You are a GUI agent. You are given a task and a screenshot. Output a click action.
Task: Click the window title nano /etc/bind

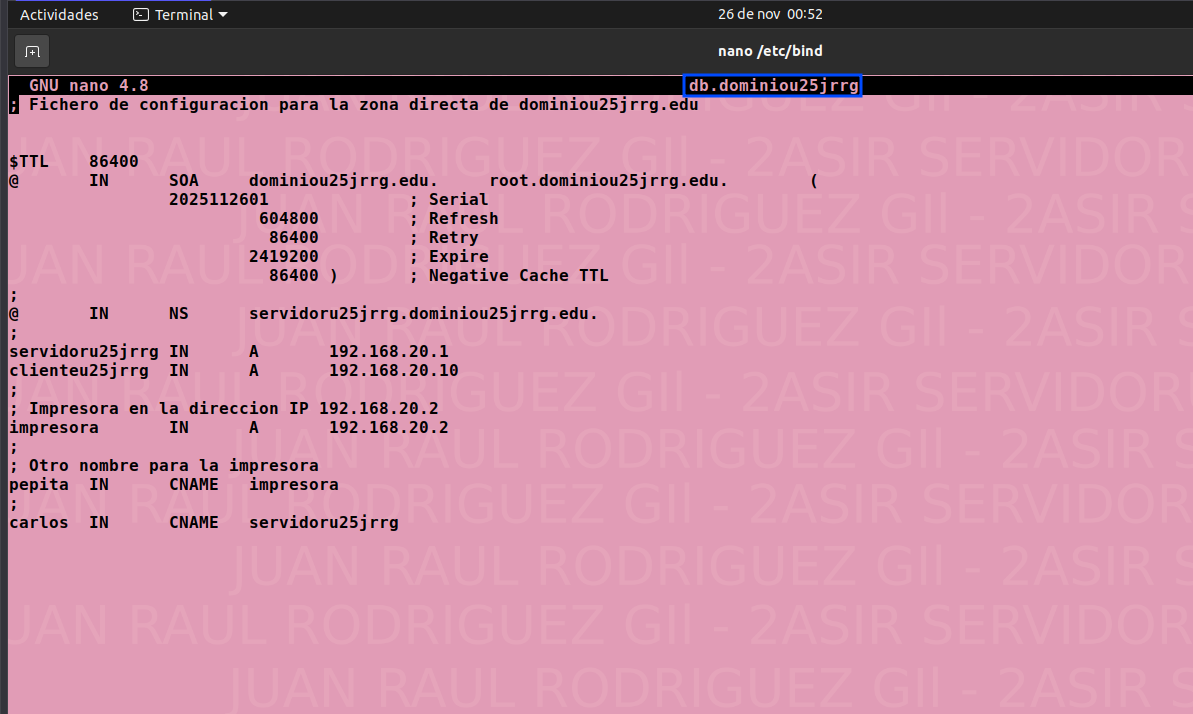tap(770, 51)
